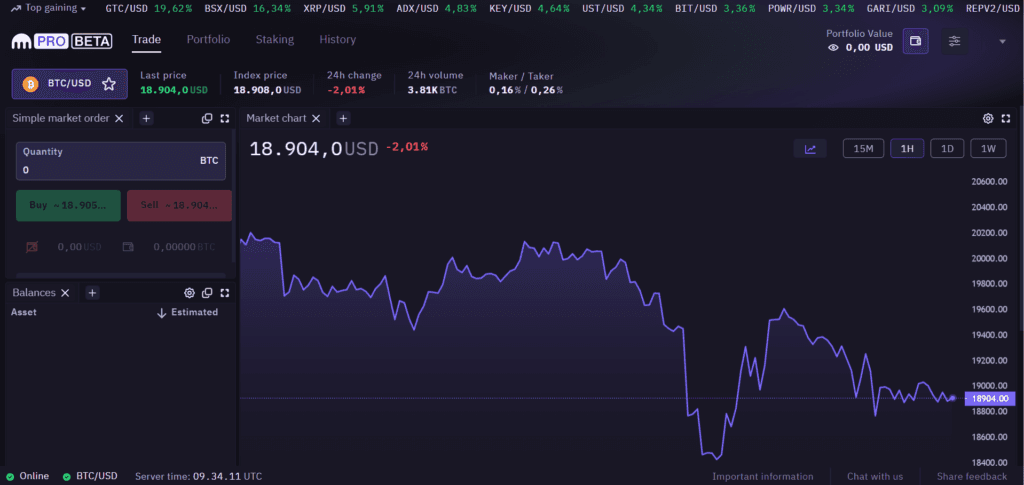Select the line chart type icon

click(810, 149)
